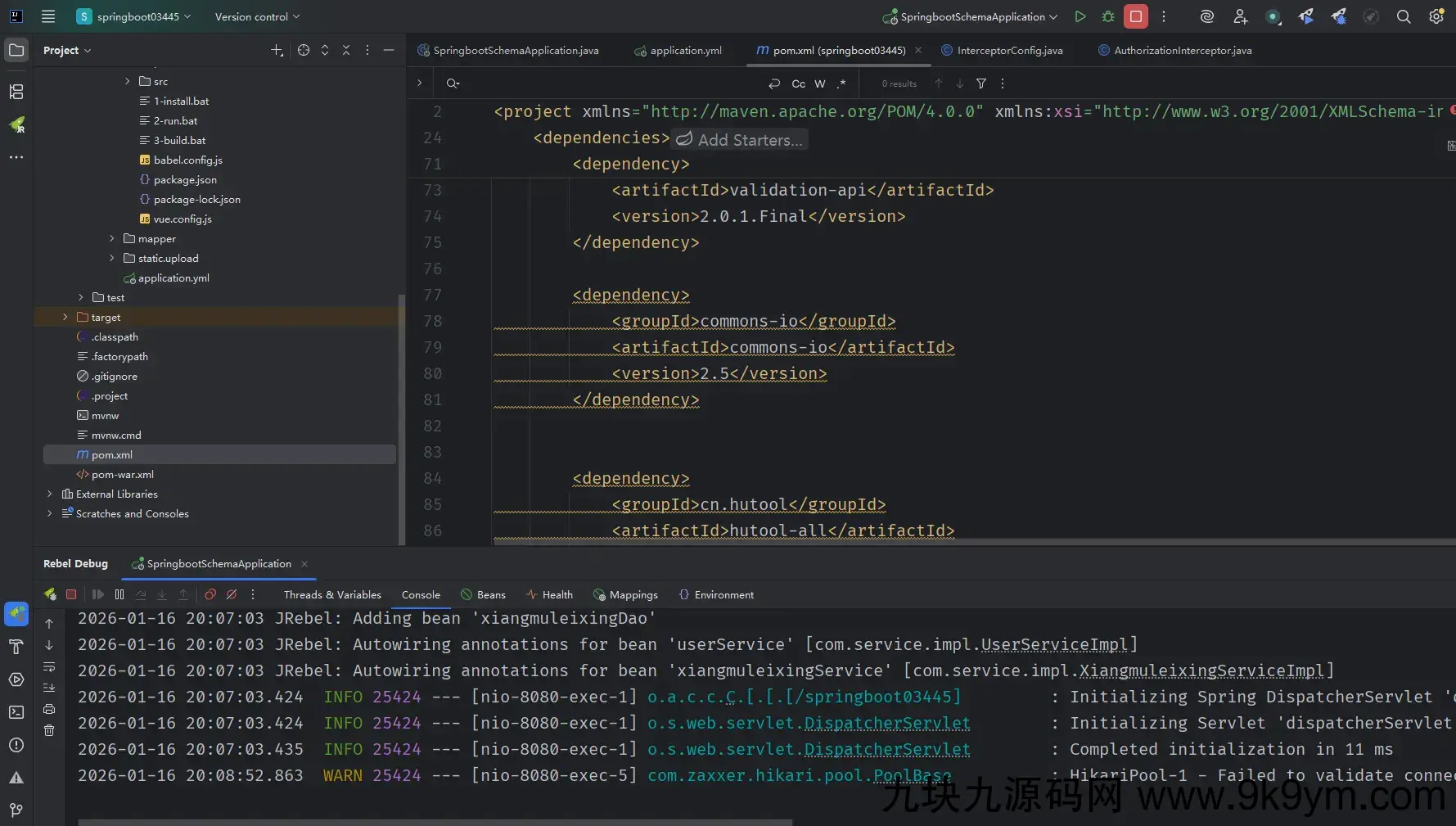
Task: Open the Beans debug tab
Action: 490,594
